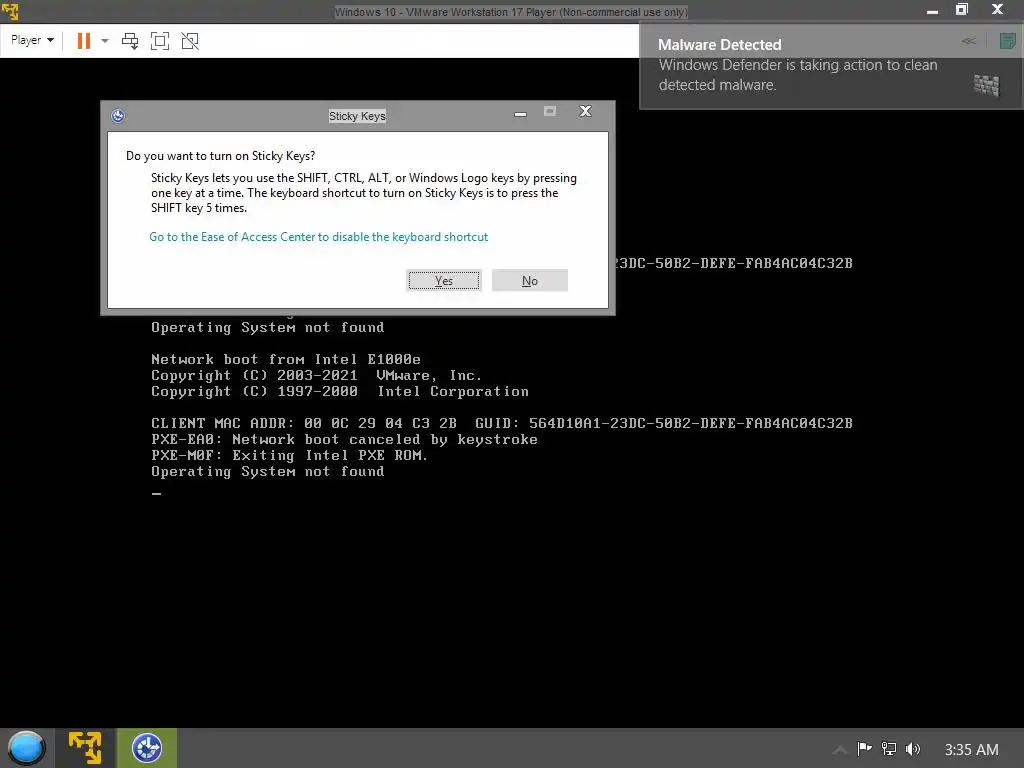This screenshot has height=768, width=1024.
Task: Click 'PXE-EA0: Network boot canceled' line
Action: pyautogui.click(x=344, y=440)
